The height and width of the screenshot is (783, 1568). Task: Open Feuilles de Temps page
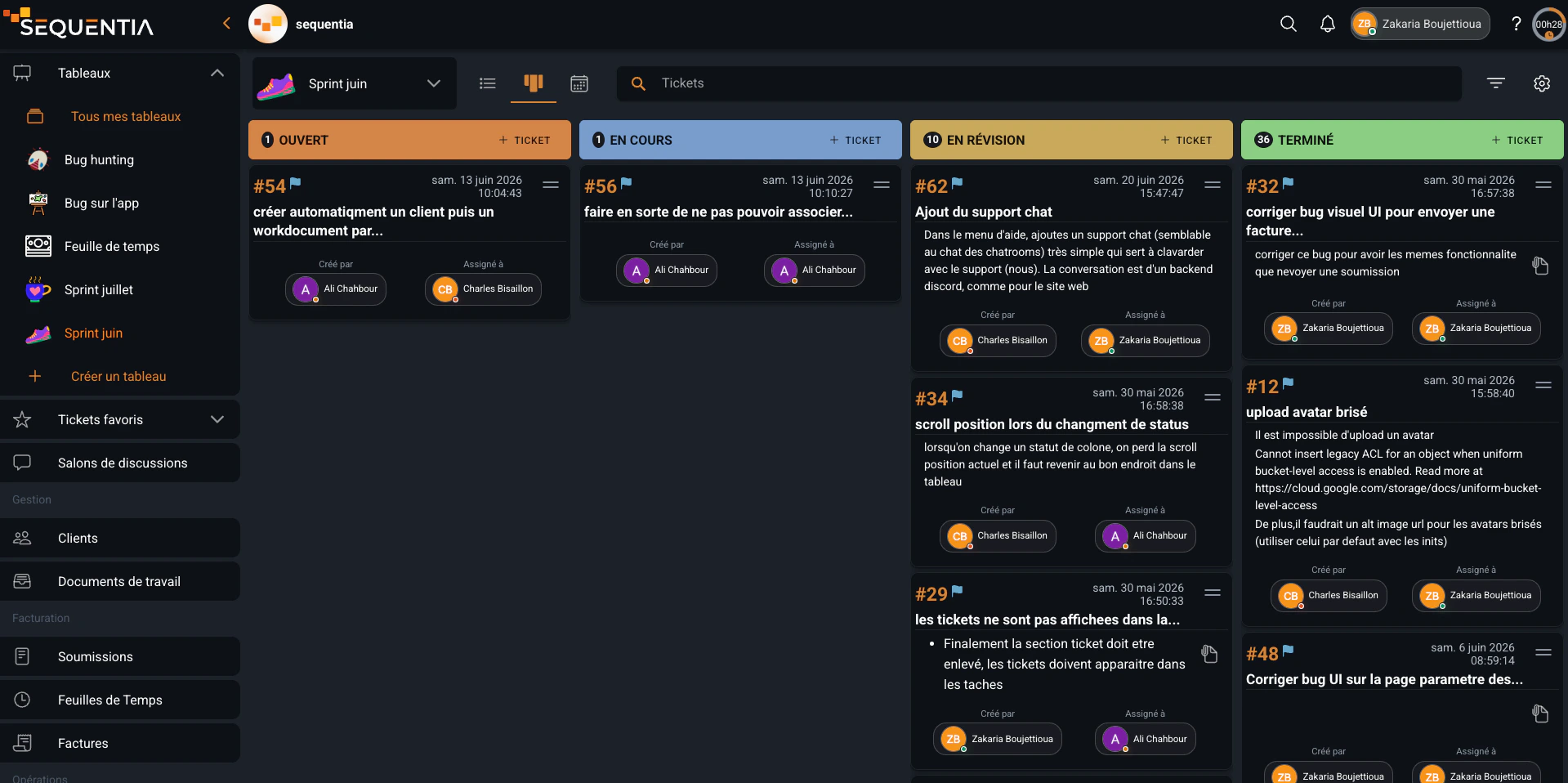click(x=120, y=700)
